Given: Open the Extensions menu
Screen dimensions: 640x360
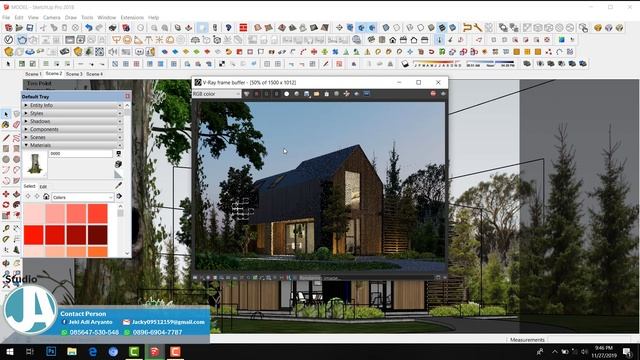Looking at the screenshot, I should point(132,18).
